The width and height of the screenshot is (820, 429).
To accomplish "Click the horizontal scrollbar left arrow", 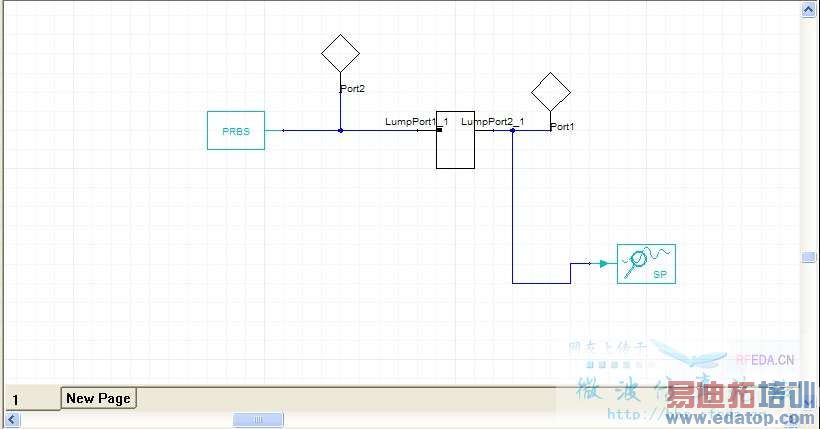I will pos(13,420).
